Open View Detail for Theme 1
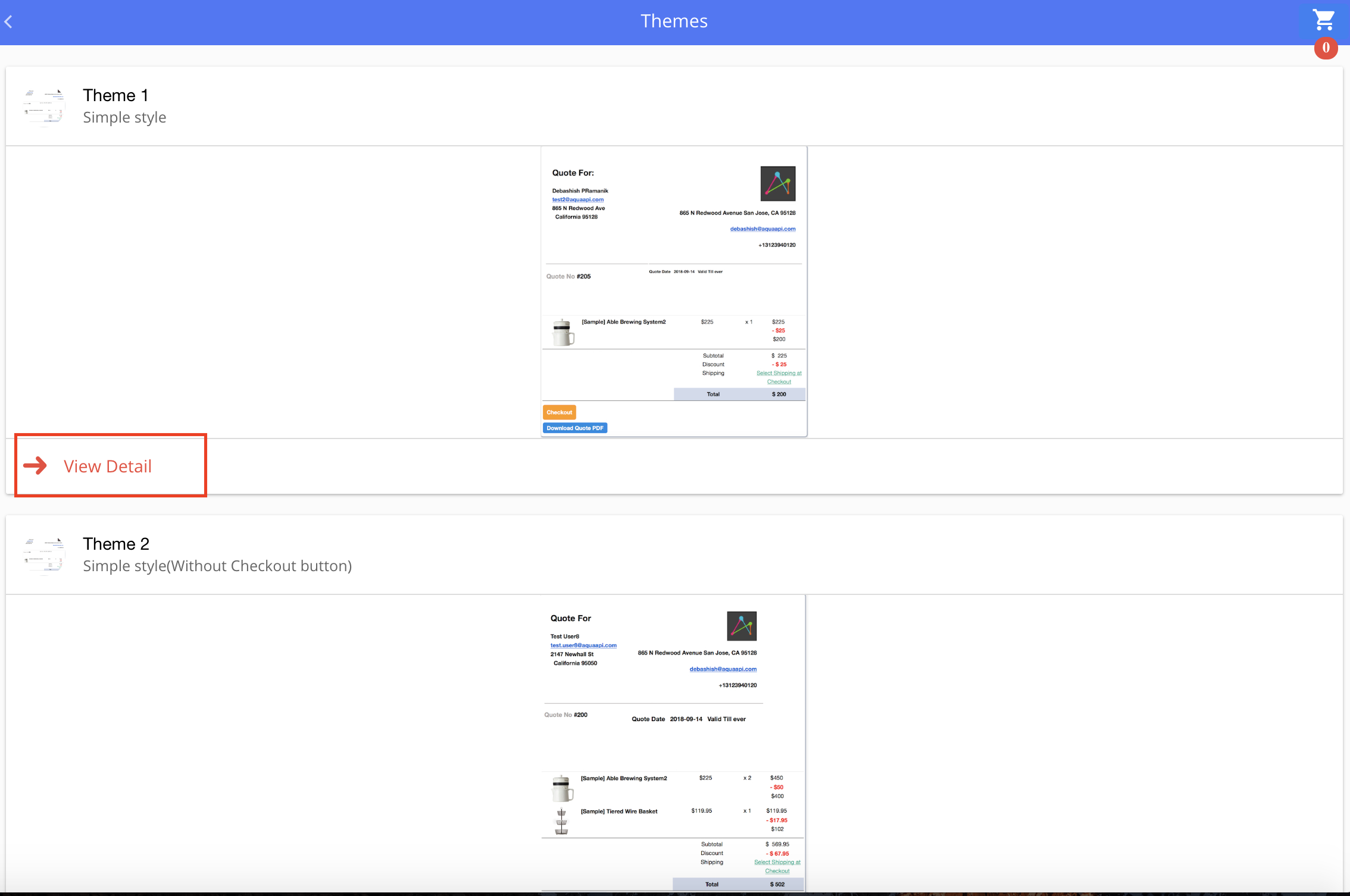Image resolution: width=1350 pixels, height=896 pixels. tap(108, 466)
